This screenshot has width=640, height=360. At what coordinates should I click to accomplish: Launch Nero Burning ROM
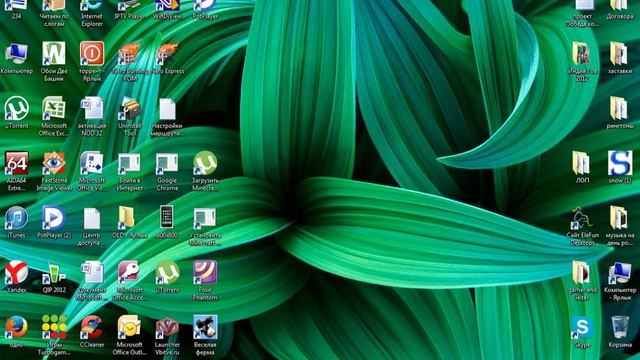coord(130,61)
